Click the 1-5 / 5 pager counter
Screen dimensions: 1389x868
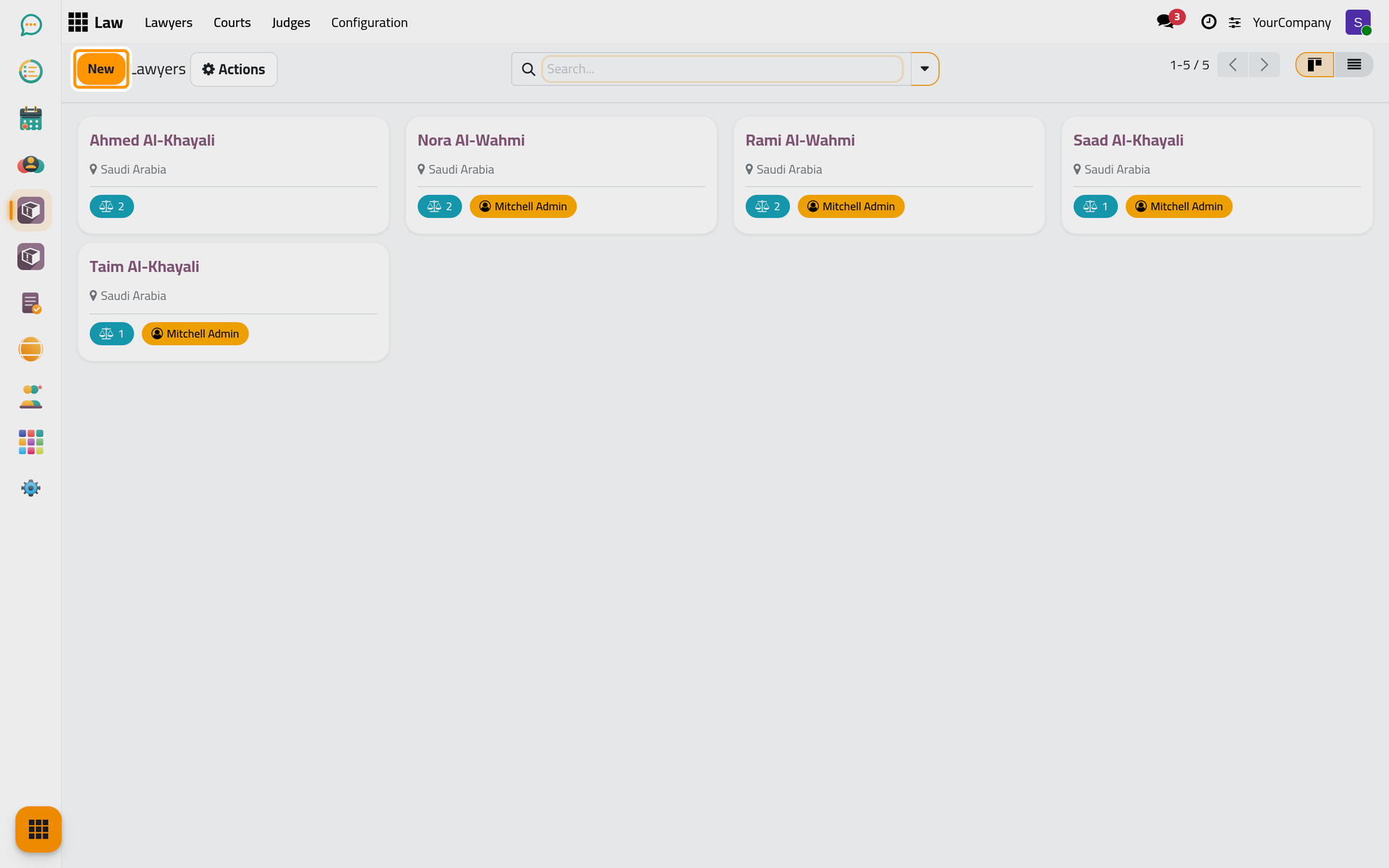[1189, 65]
